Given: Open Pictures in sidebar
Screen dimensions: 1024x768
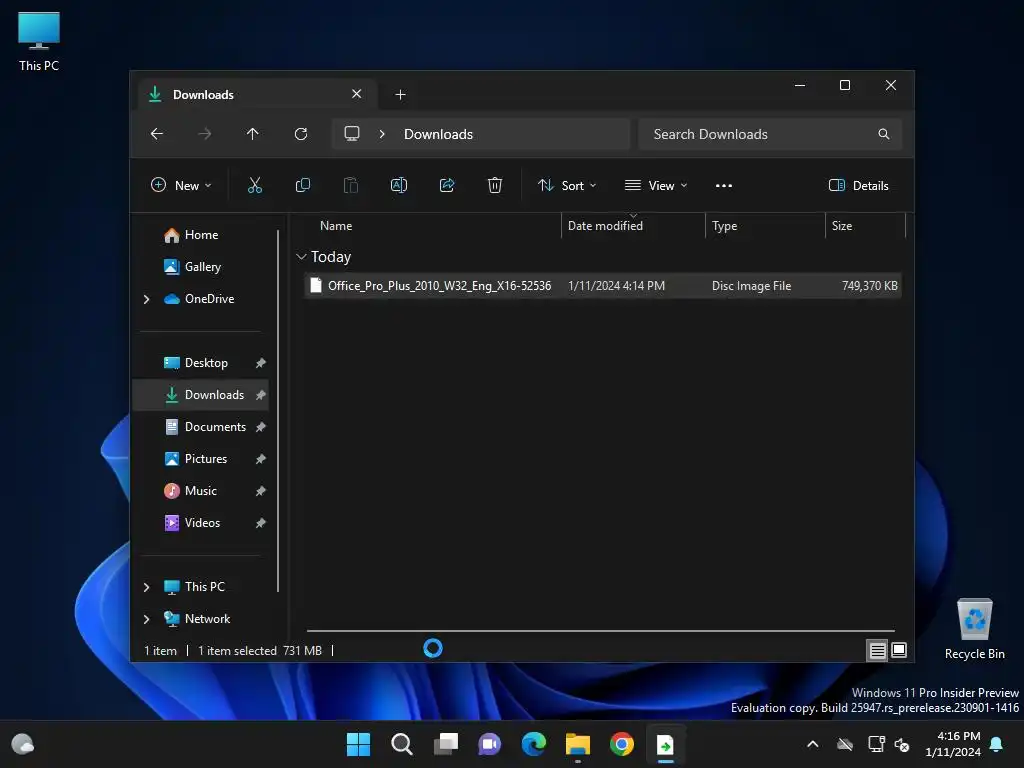Looking at the screenshot, I should 201,459.
